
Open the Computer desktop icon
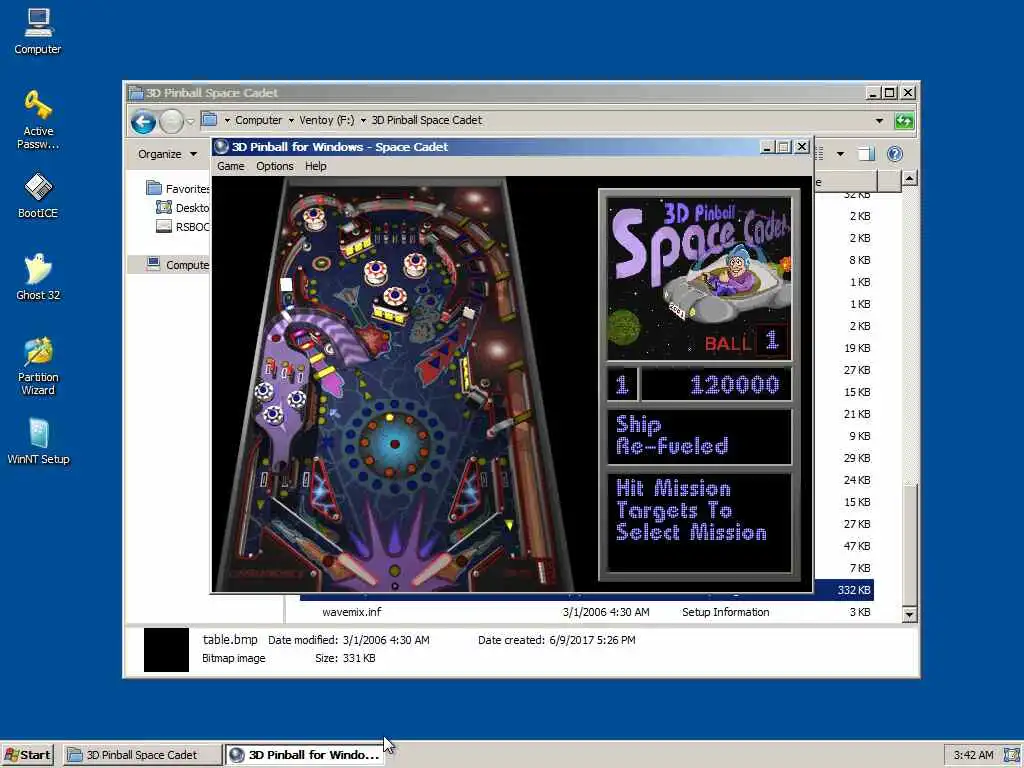pyautogui.click(x=38, y=31)
